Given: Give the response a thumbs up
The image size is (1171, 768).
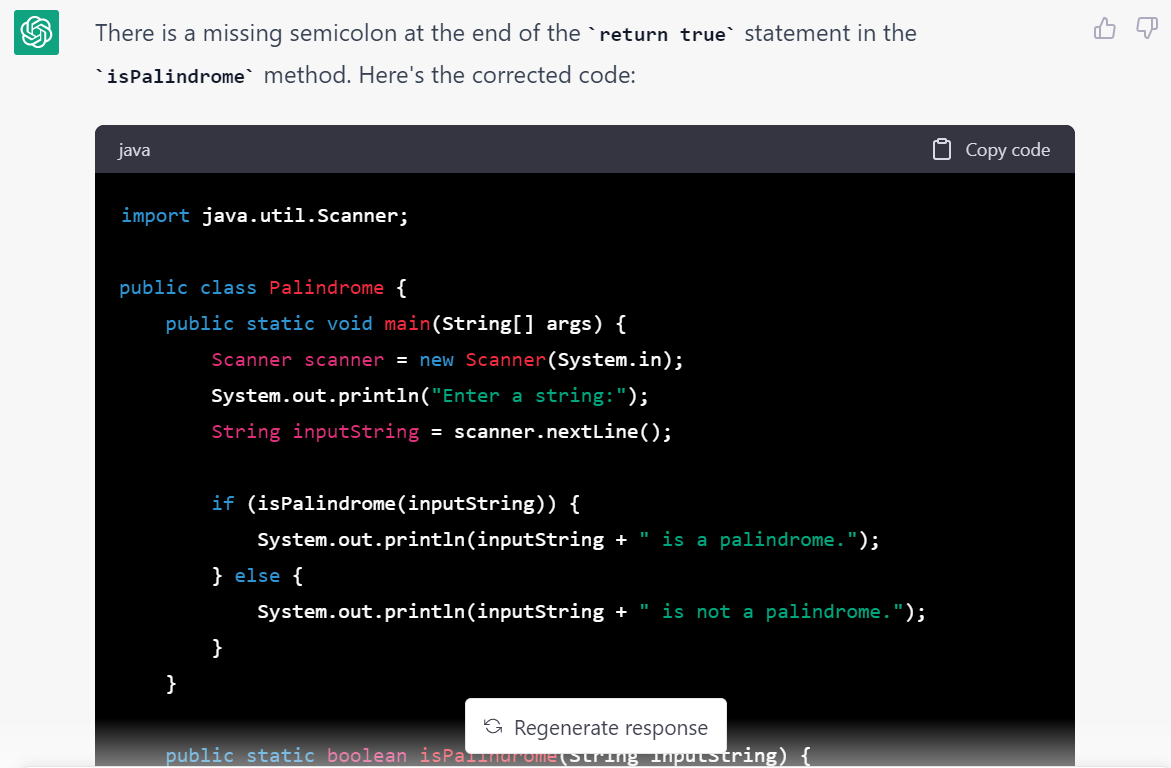Looking at the screenshot, I should point(1104,29).
